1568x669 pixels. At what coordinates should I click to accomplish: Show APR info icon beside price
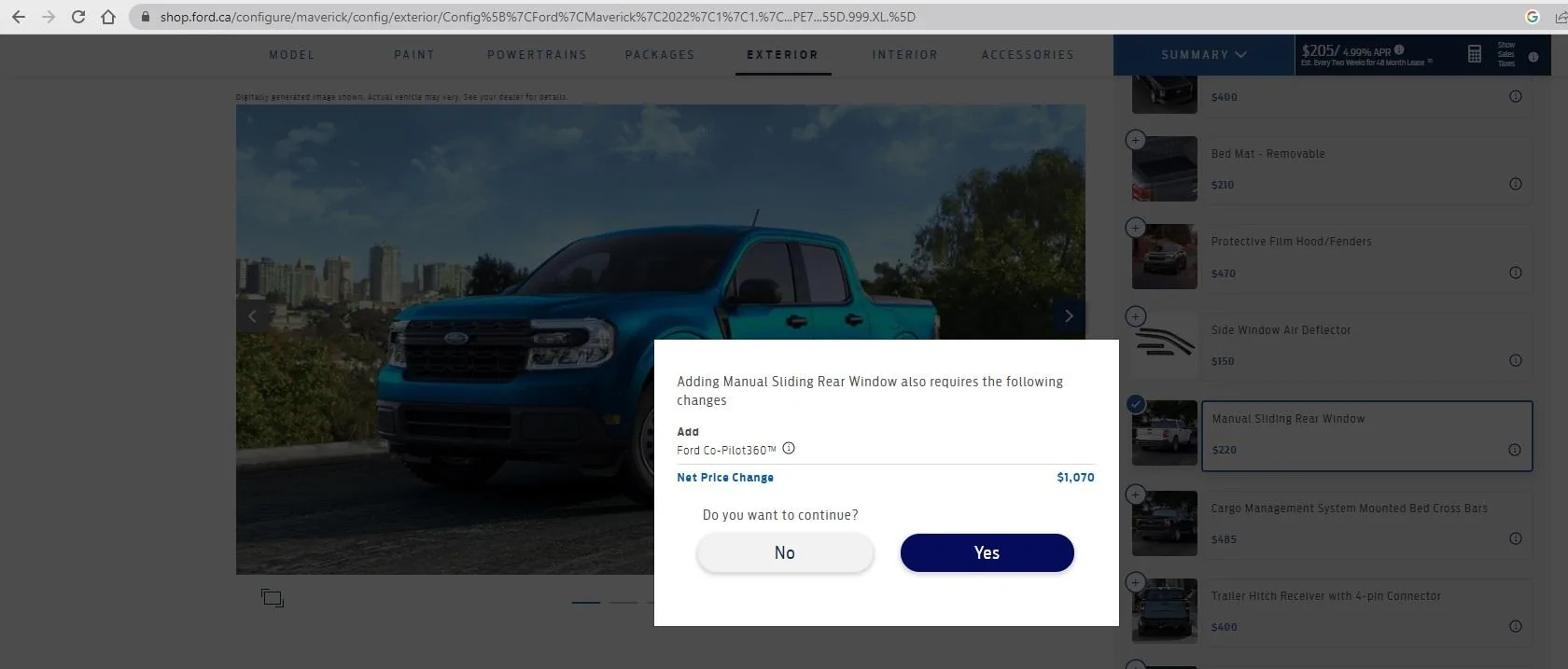pyautogui.click(x=1399, y=49)
